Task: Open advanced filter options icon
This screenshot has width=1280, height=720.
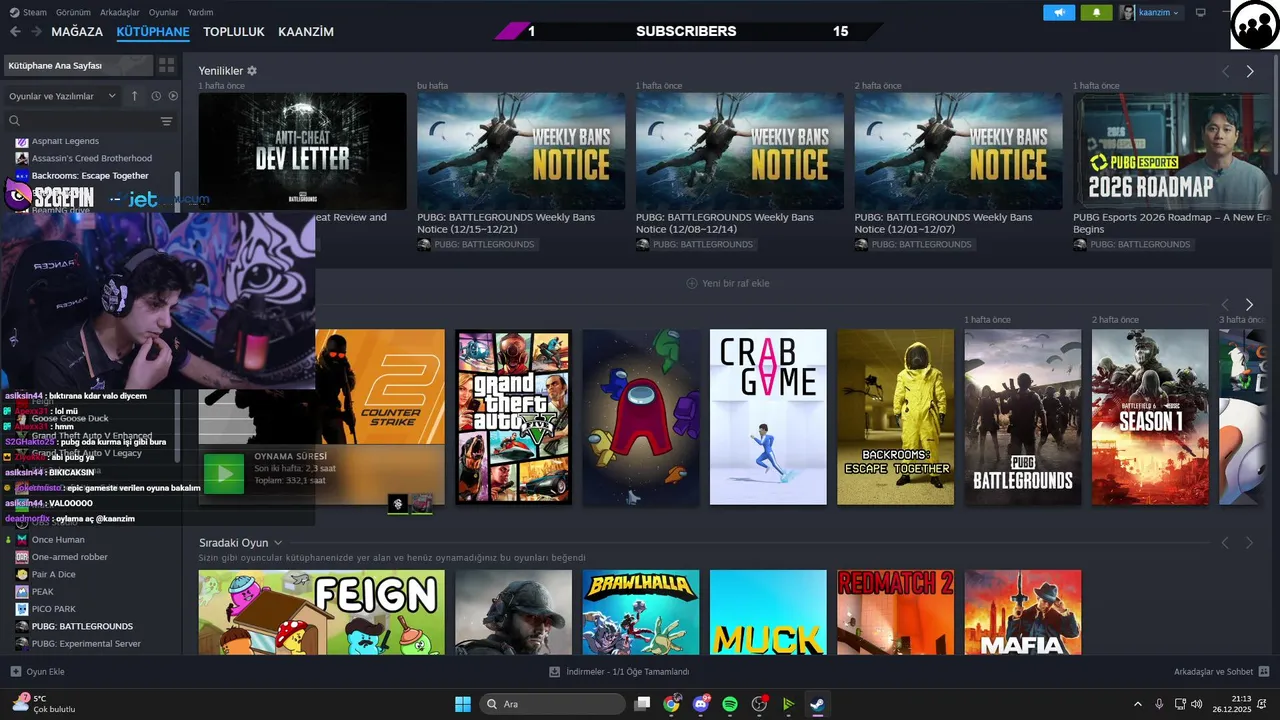Action: (166, 121)
